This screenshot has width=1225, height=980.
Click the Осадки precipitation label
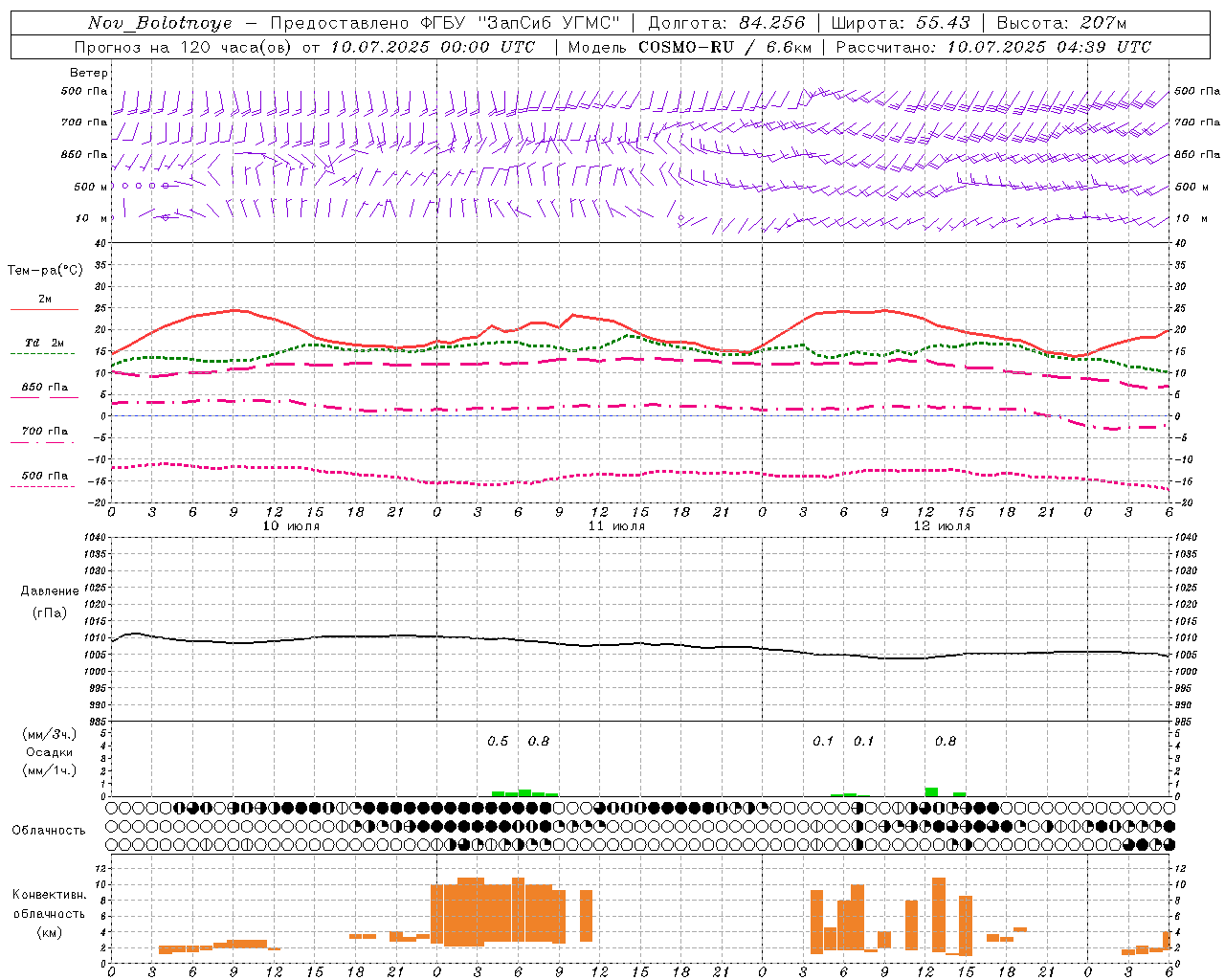click(50, 752)
